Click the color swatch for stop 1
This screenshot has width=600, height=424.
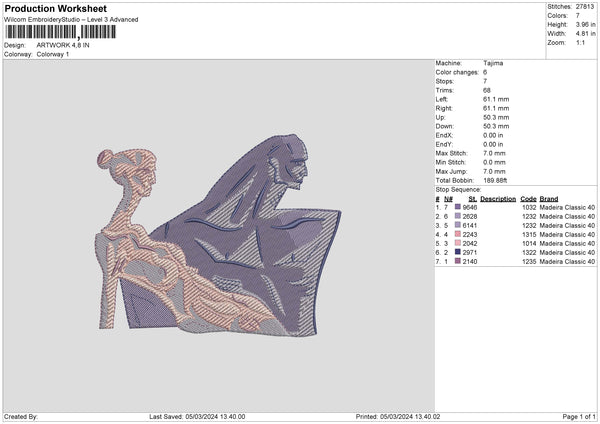coord(458,207)
